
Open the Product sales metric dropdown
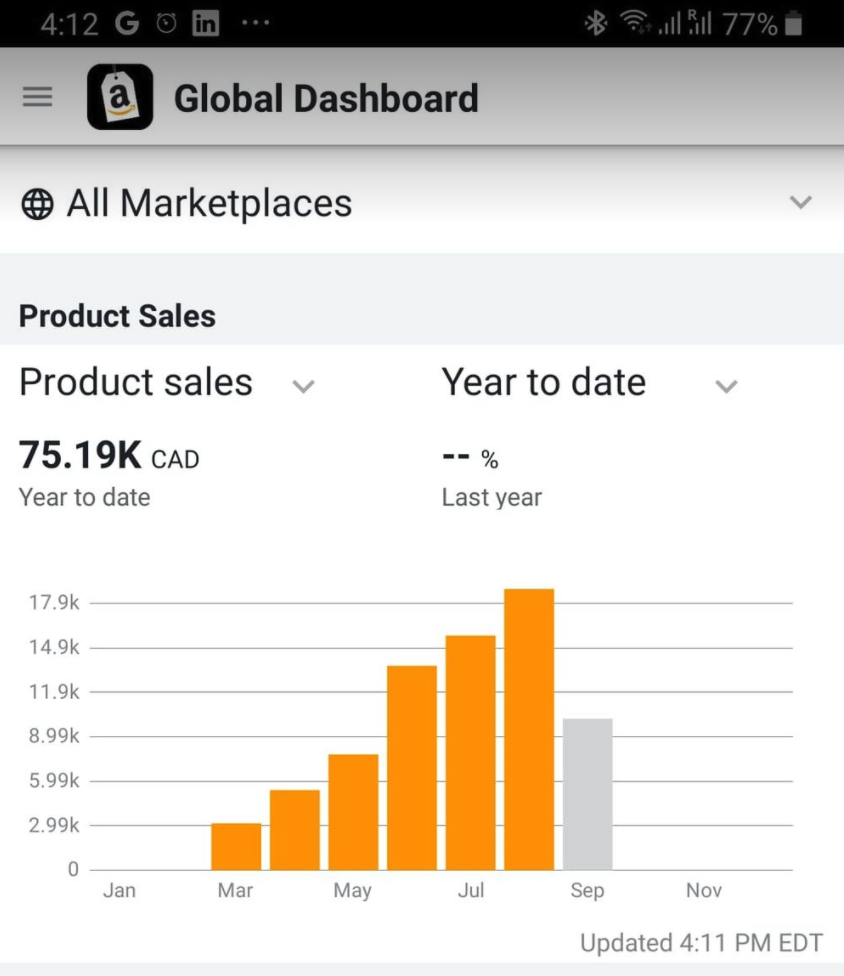pyautogui.click(x=303, y=387)
